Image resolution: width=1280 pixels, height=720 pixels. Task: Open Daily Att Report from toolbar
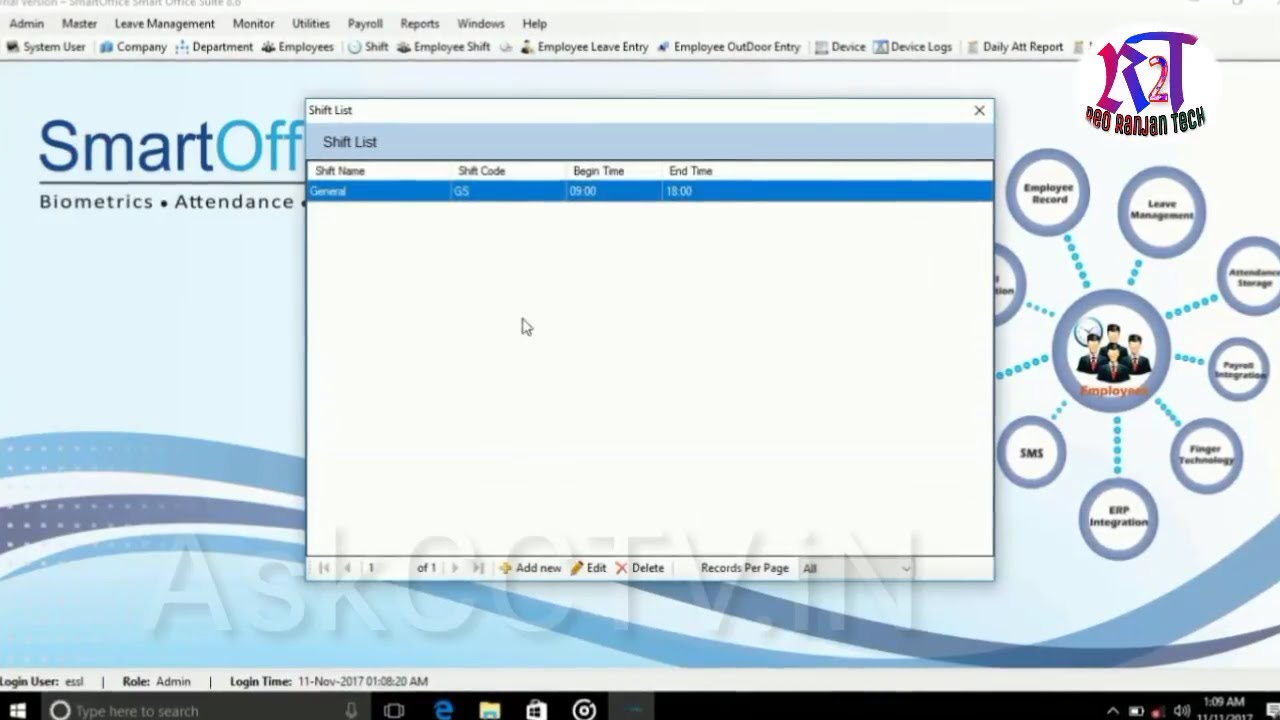point(1014,47)
